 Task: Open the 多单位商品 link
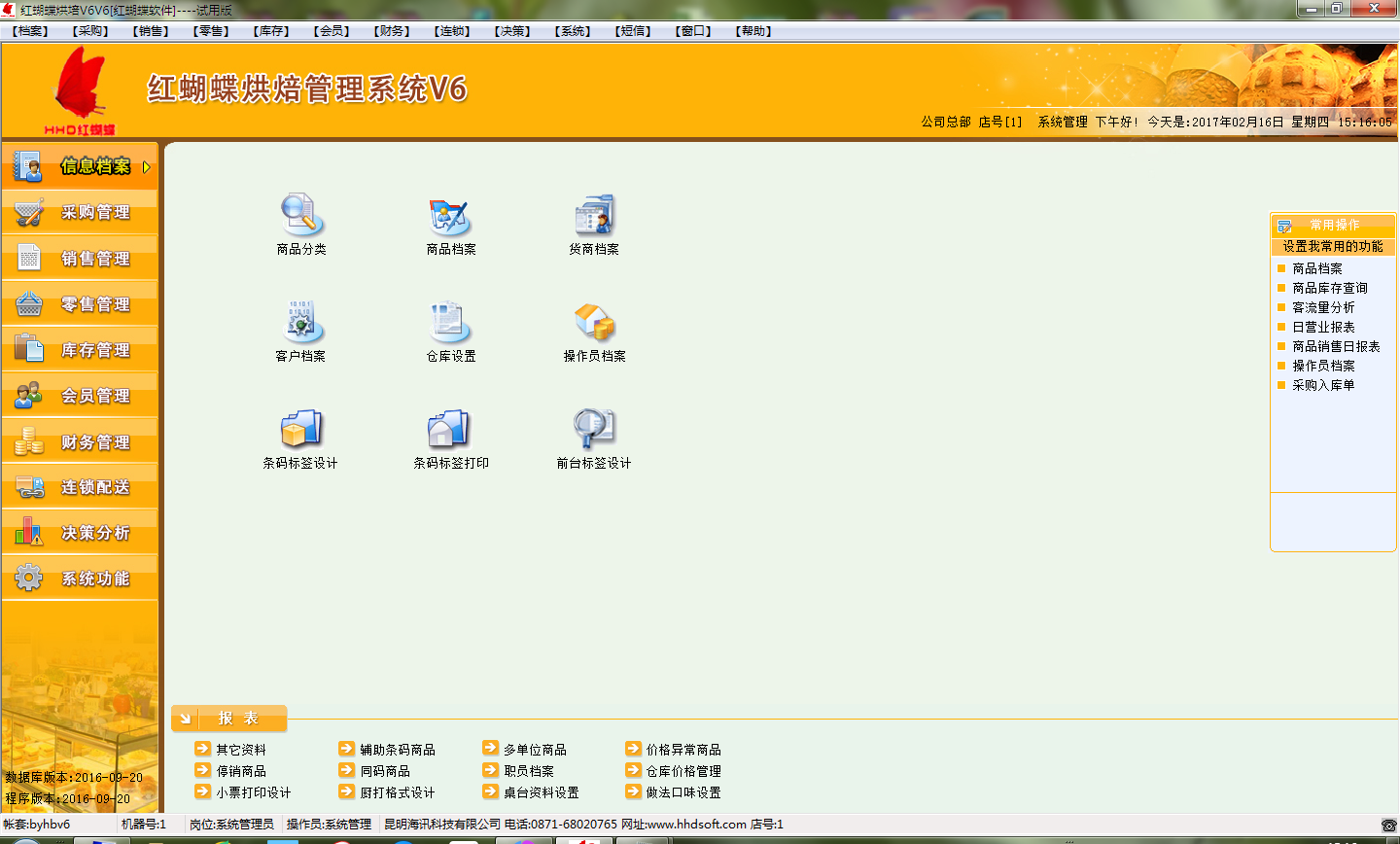tap(535, 750)
